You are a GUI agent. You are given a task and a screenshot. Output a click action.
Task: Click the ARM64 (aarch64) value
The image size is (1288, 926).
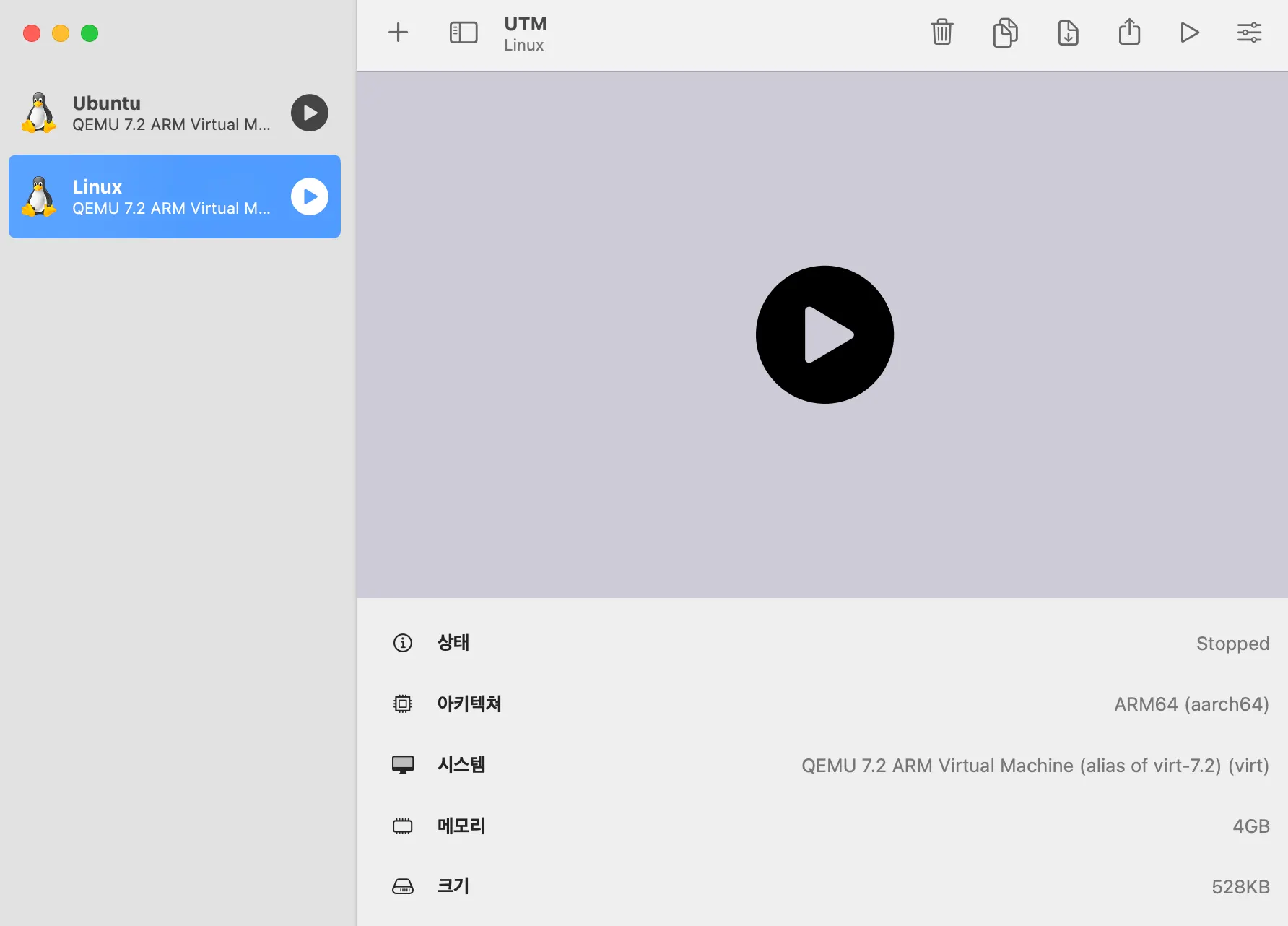[x=1191, y=704]
